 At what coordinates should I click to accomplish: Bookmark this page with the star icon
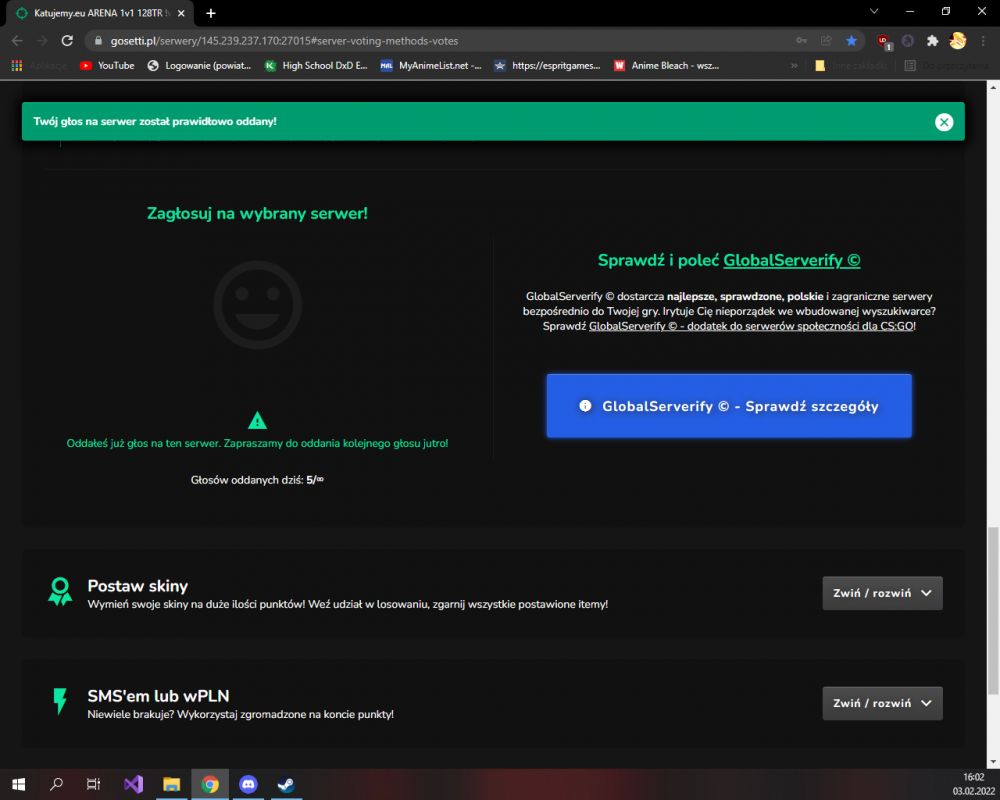[x=851, y=41]
